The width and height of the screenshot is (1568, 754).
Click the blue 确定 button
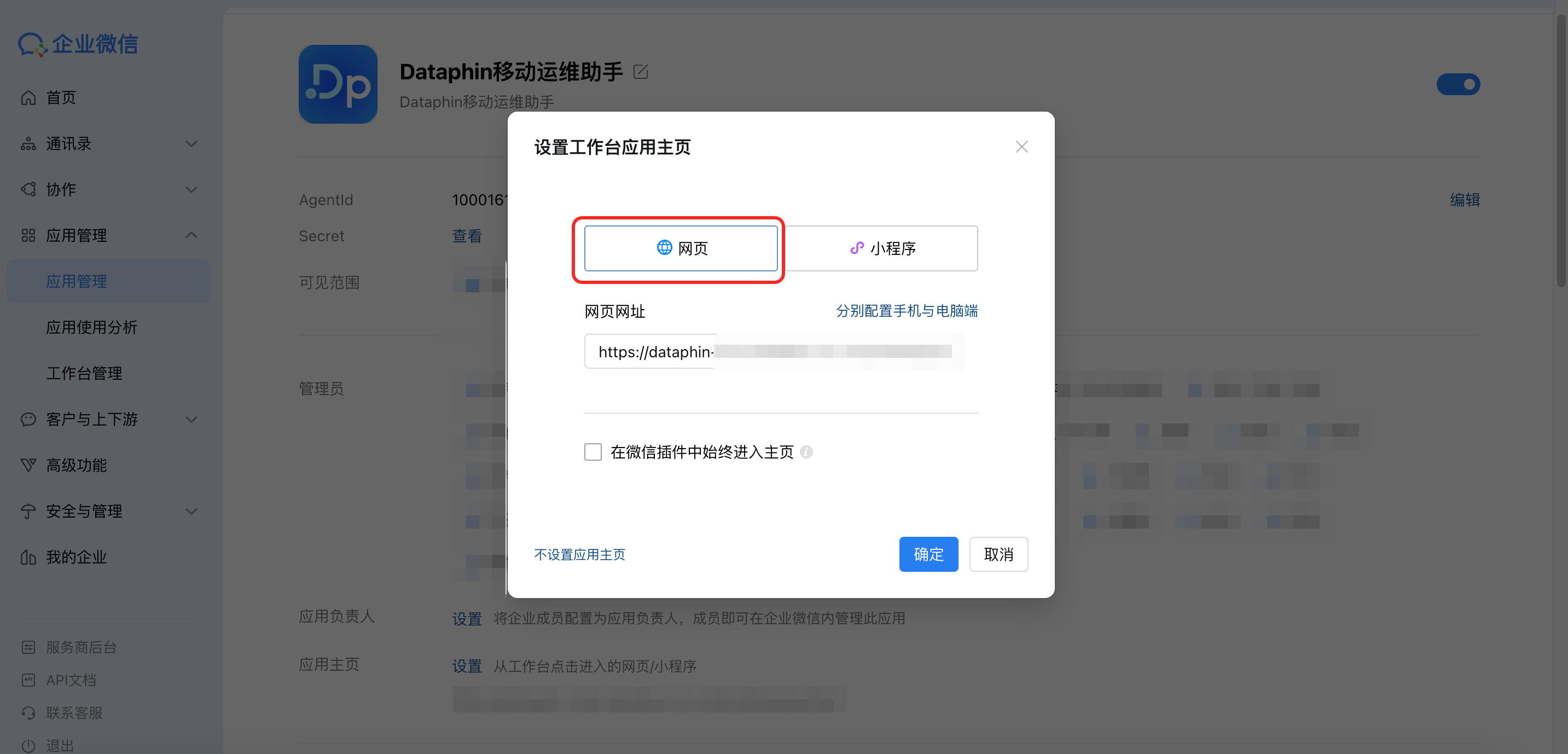[928, 554]
